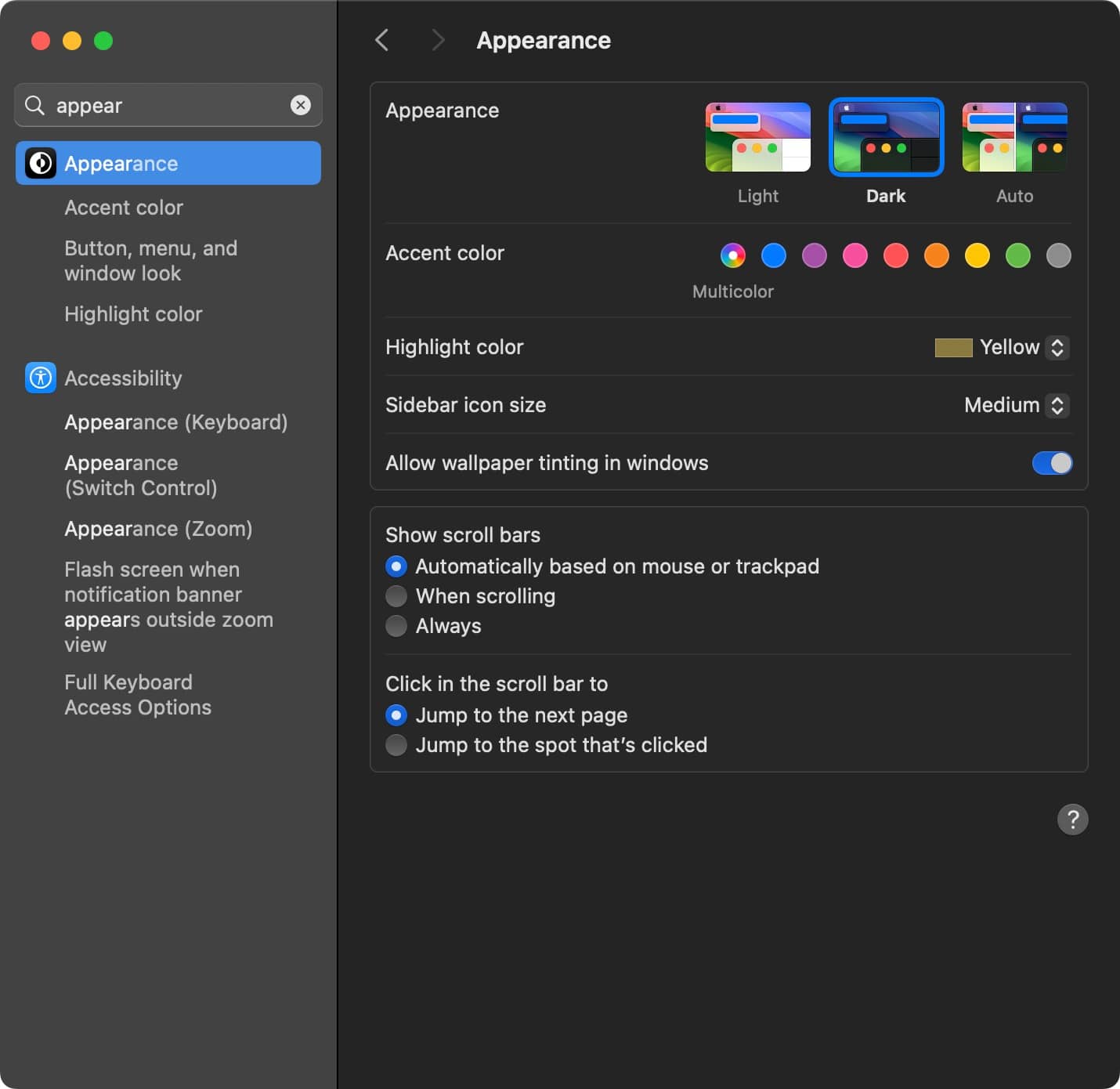The width and height of the screenshot is (1120, 1089).
Task: Open Appearance (Keyboard) result
Action: [x=175, y=422]
